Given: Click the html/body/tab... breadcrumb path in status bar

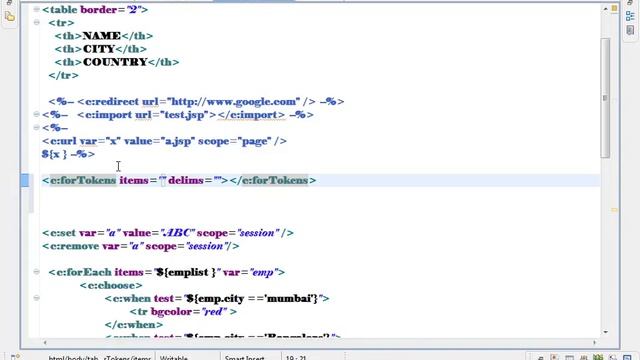Looking at the screenshot, I should [x=99, y=357].
